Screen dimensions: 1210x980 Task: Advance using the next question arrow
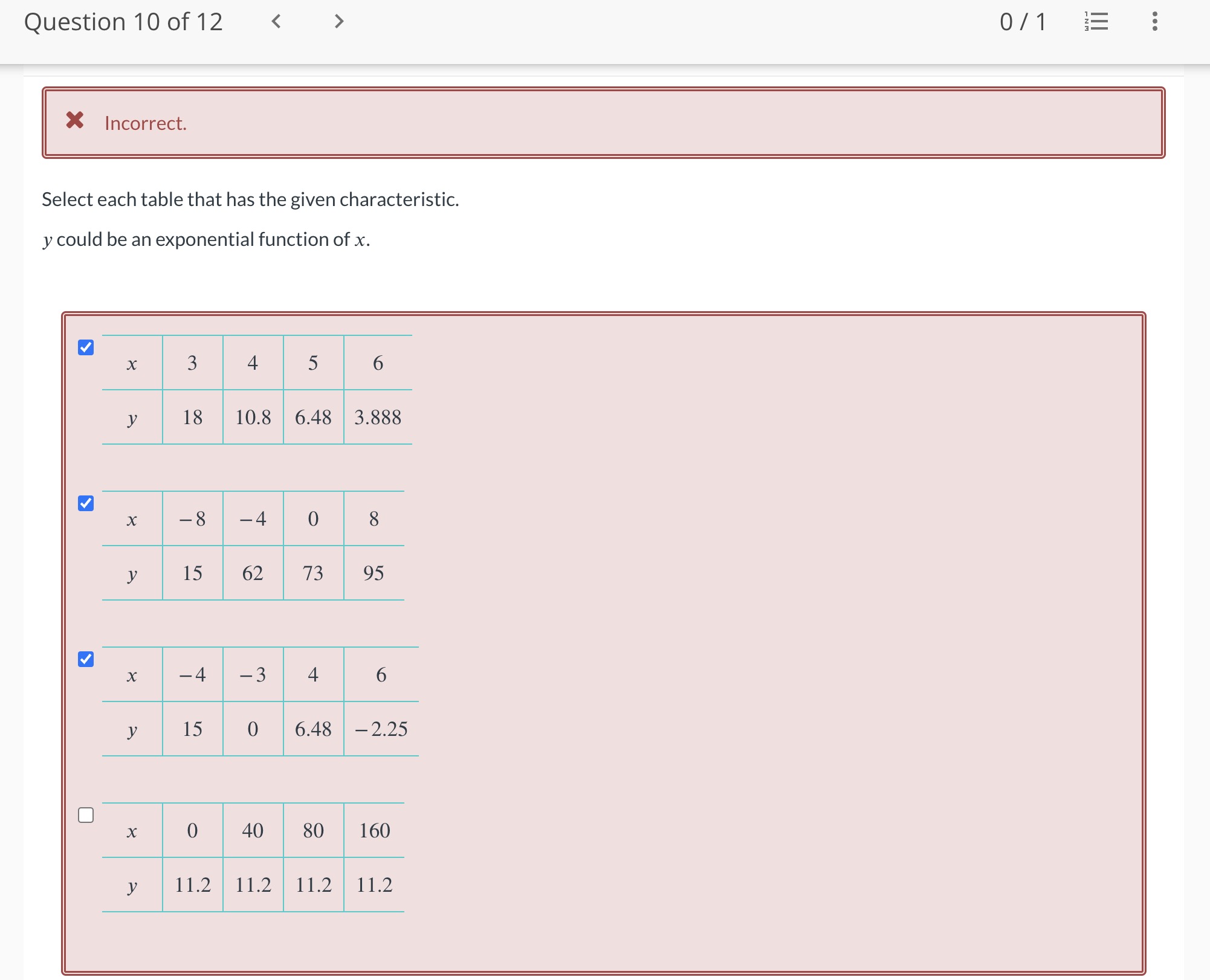tap(338, 22)
